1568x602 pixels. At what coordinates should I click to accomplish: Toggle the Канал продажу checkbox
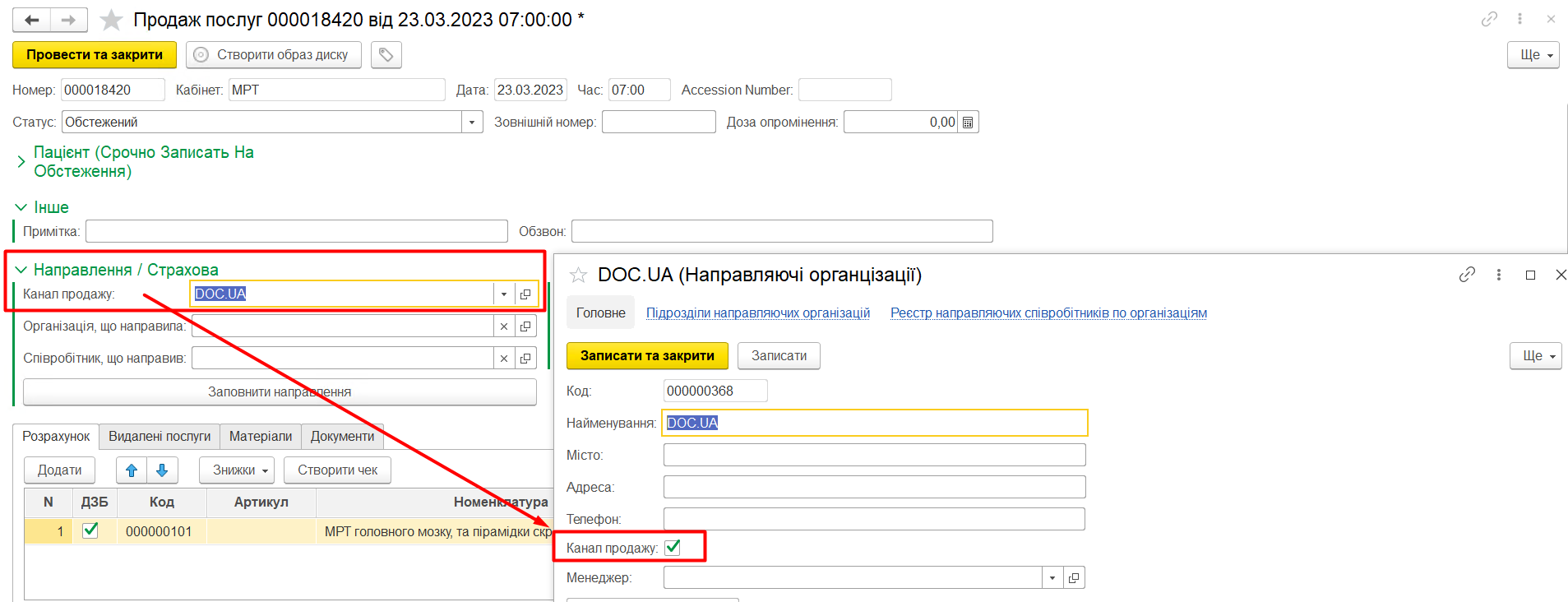pos(673,548)
